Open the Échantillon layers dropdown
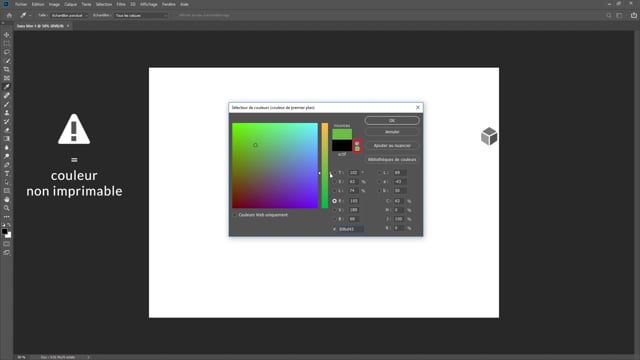Image resolution: width=640 pixels, height=360 pixels. coord(140,16)
